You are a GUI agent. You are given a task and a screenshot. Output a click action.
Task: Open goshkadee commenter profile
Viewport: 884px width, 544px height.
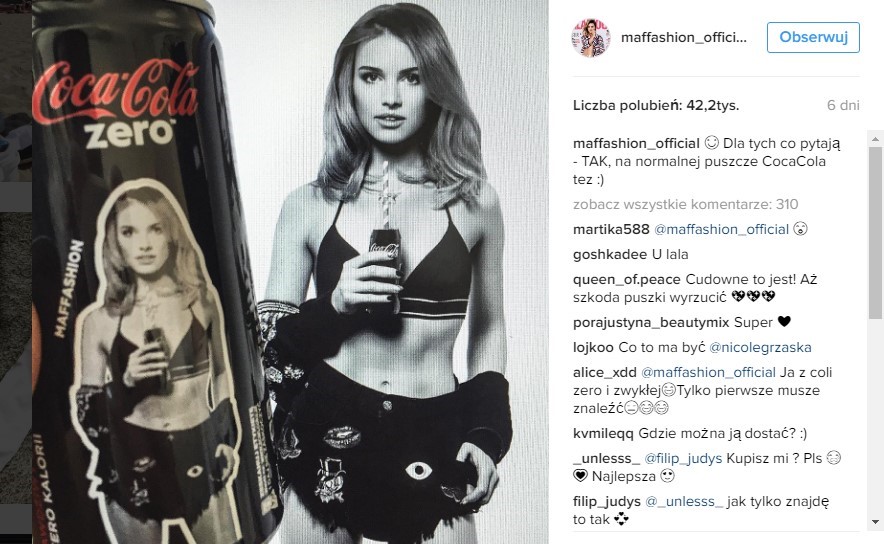611,254
